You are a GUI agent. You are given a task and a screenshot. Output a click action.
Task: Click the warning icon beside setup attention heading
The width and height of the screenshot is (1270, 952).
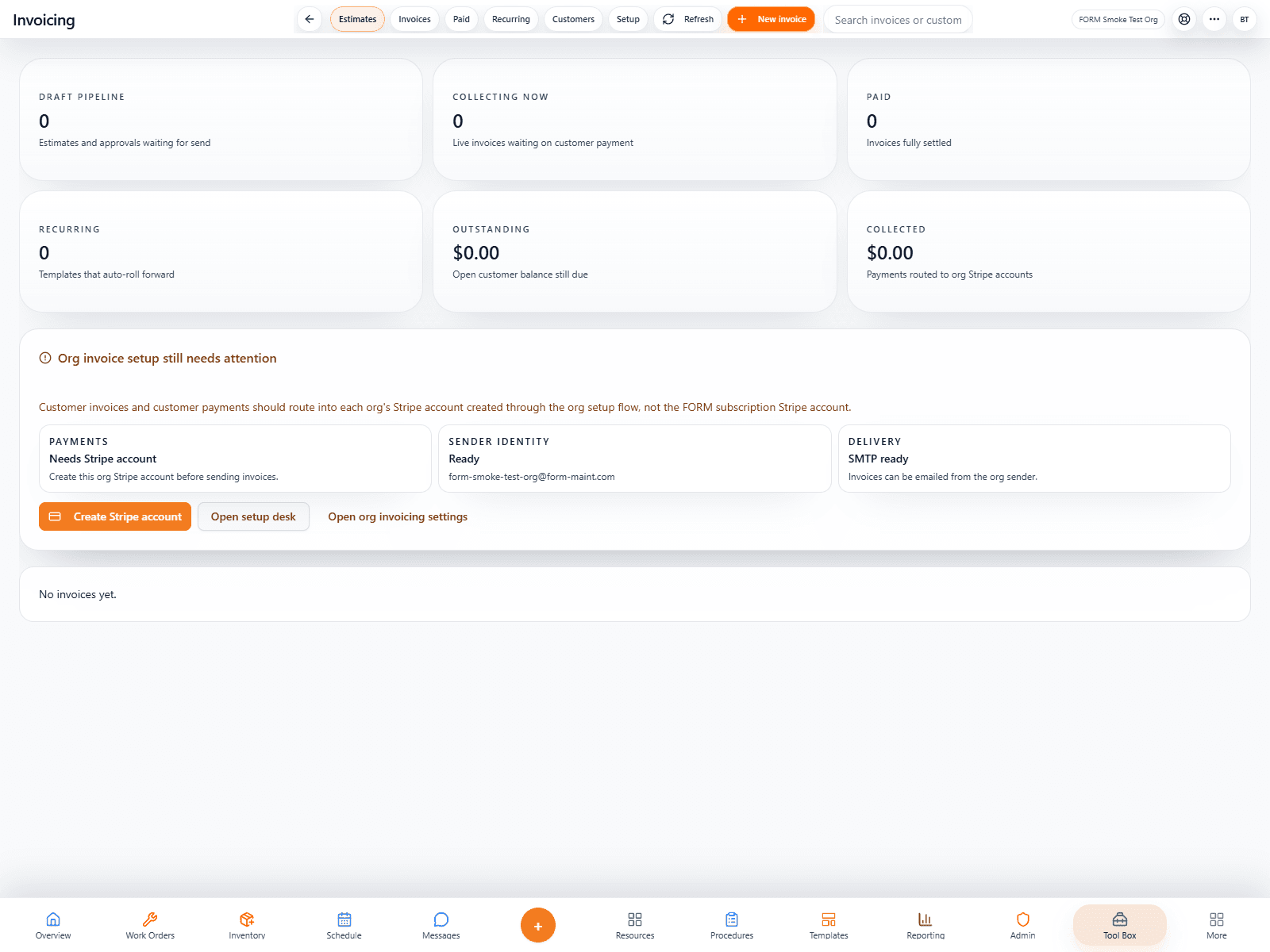click(45, 358)
